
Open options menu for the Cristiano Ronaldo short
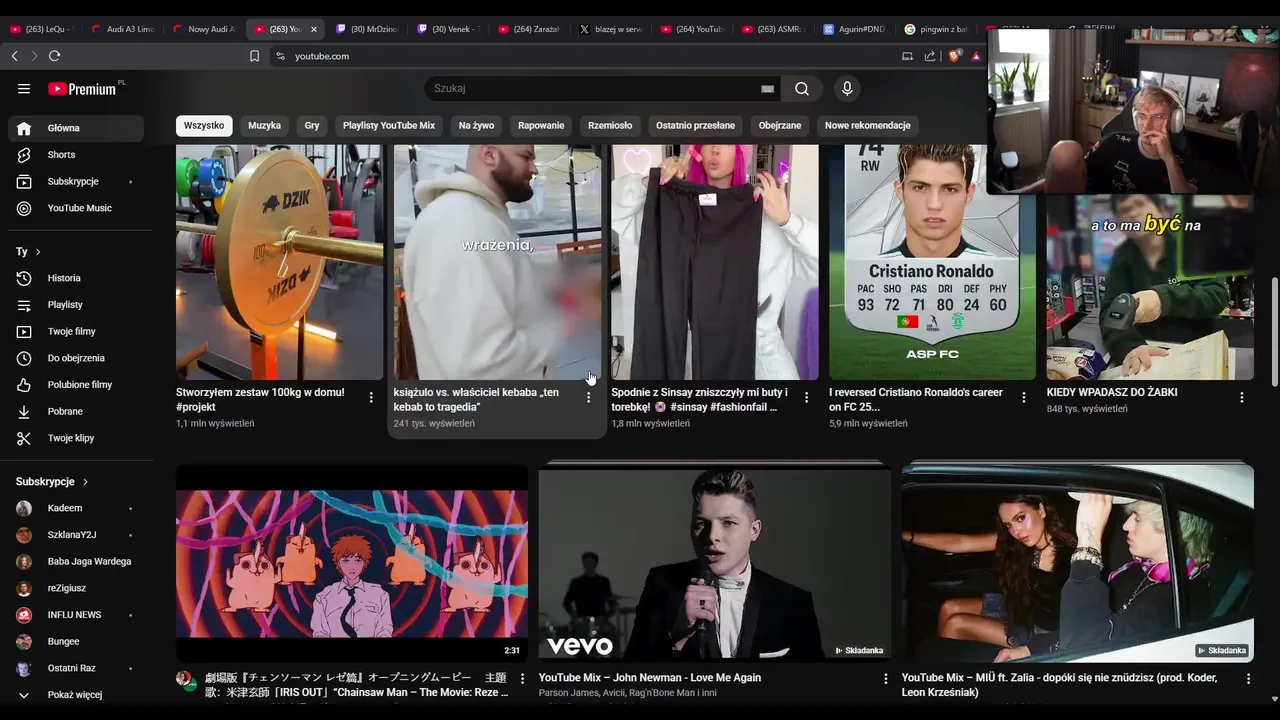[x=1024, y=397]
